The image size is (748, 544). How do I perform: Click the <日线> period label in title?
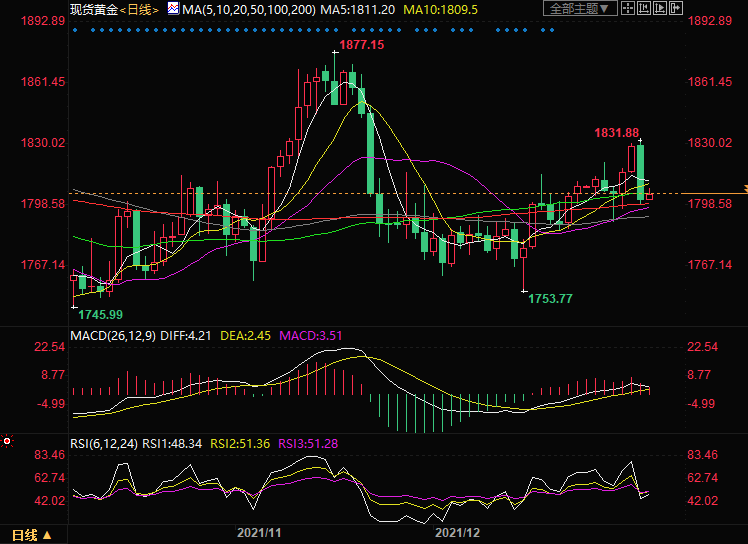[x=138, y=9]
